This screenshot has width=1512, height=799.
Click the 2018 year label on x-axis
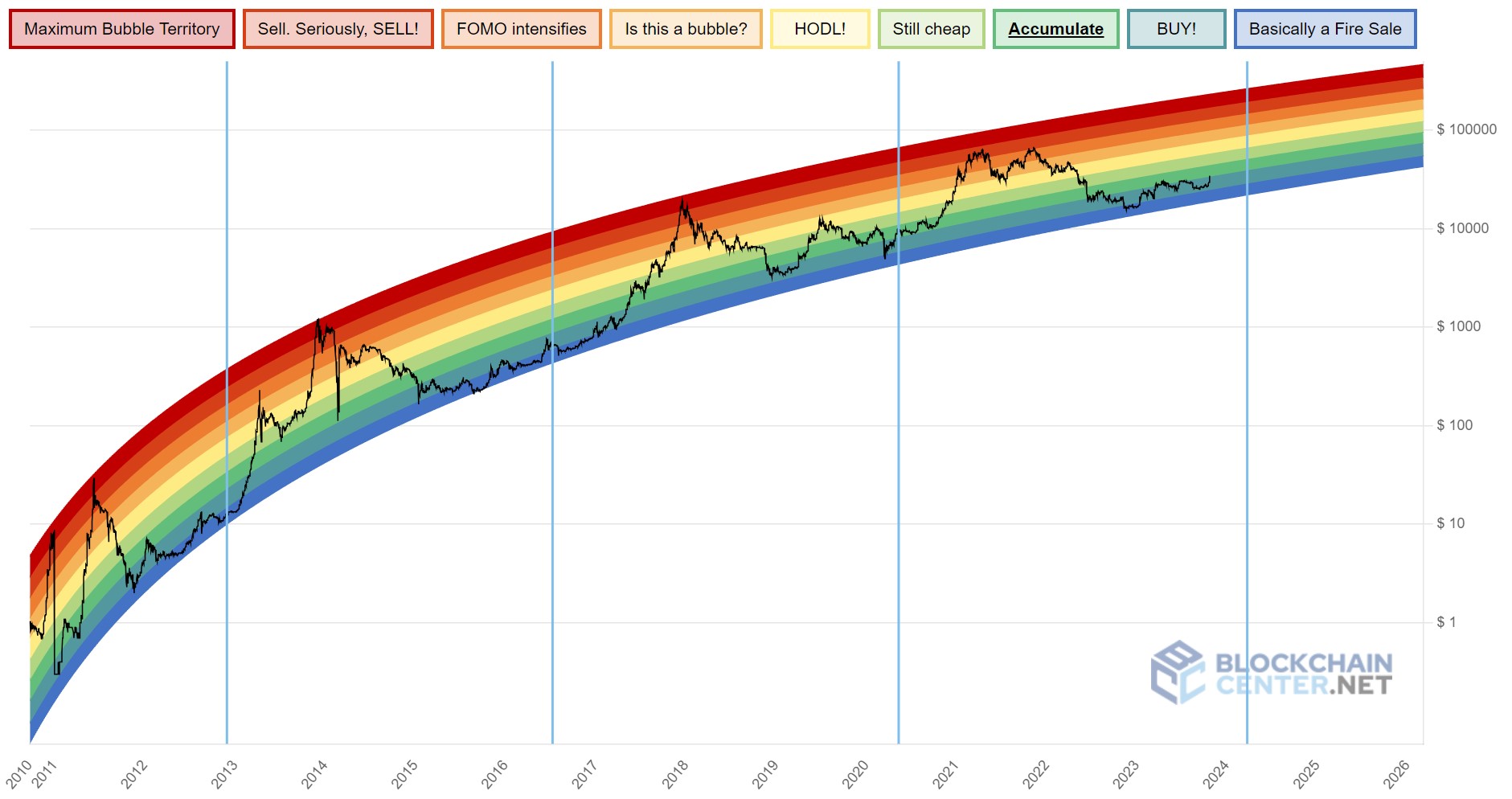[675, 774]
